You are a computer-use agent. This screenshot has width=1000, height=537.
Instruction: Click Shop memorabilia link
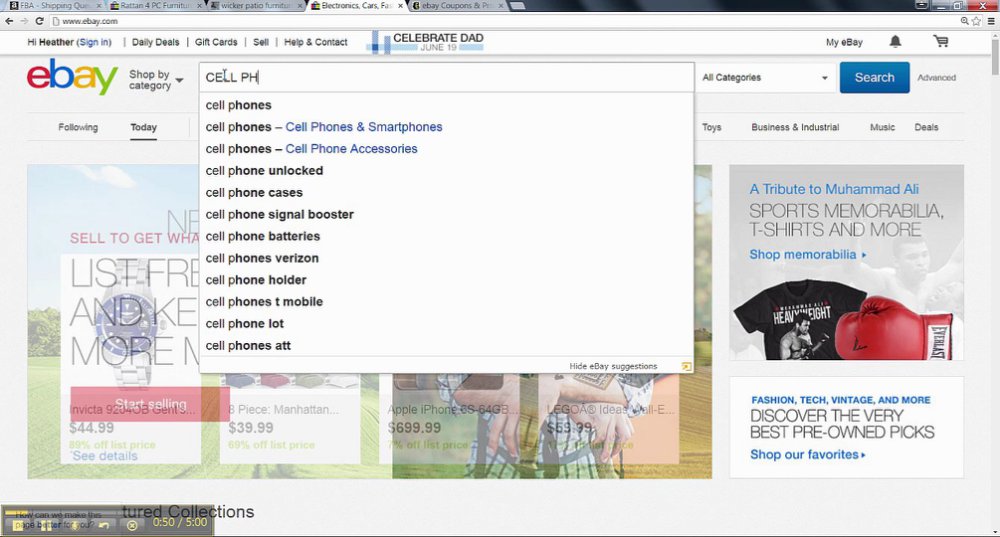tap(807, 254)
